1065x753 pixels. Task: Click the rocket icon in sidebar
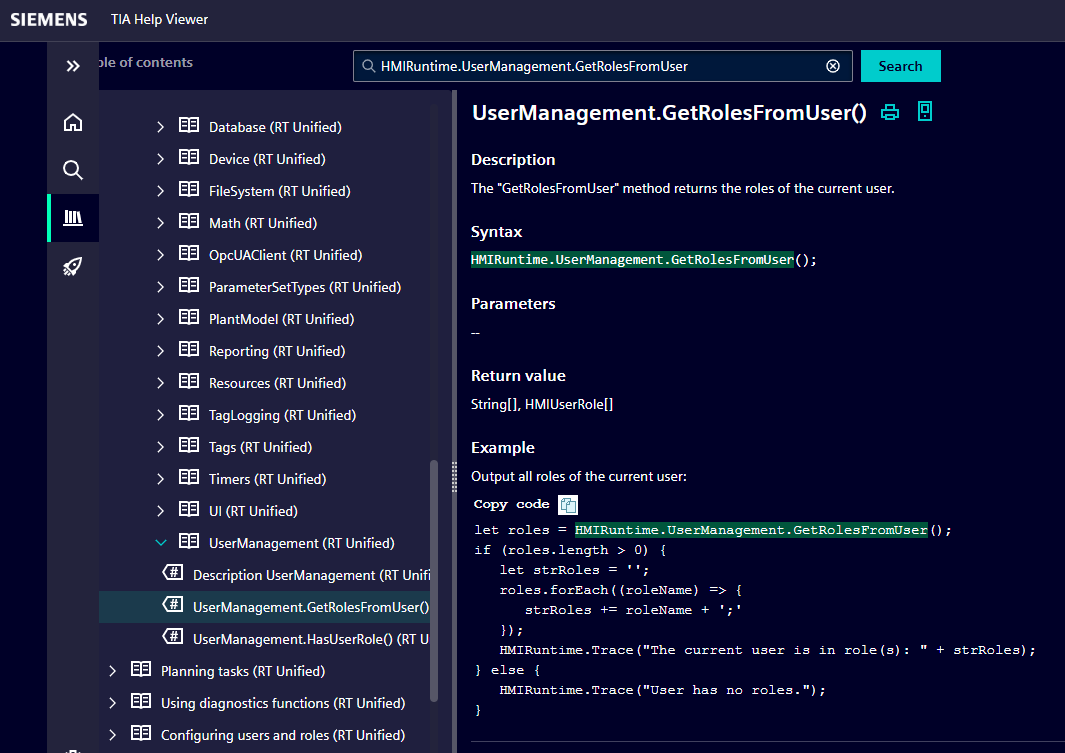pos(73,266)
